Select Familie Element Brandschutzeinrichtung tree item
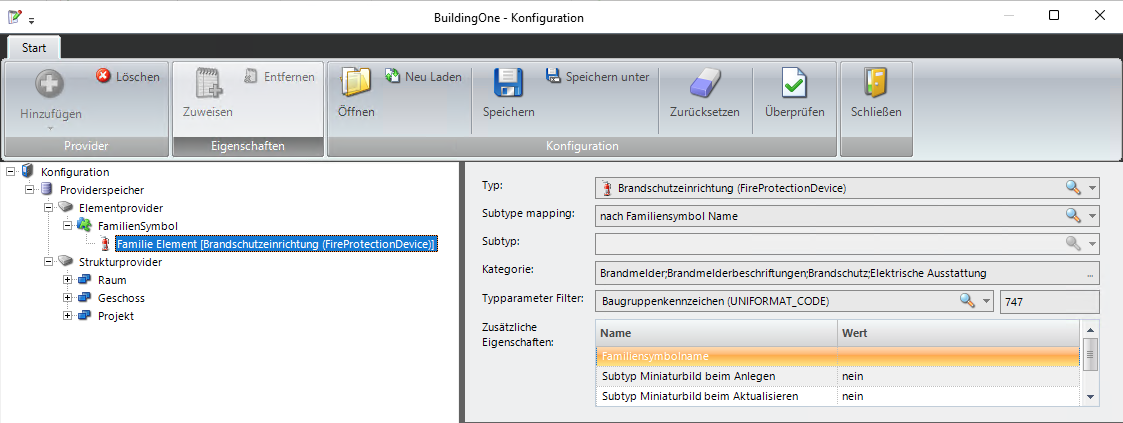This screenshot has height=423, width=1123. (276, 244)
